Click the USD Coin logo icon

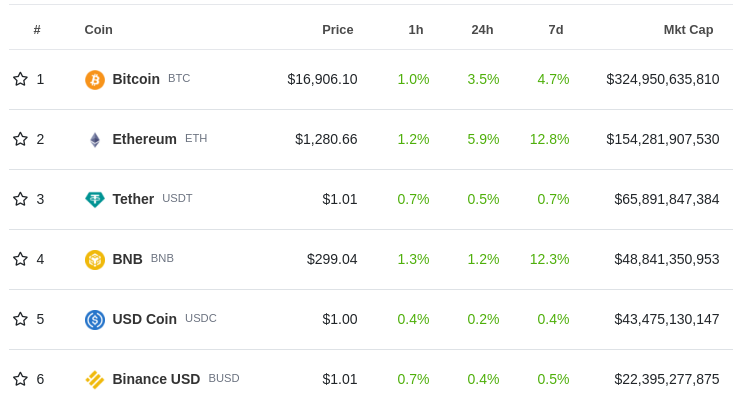pos(95,320)
